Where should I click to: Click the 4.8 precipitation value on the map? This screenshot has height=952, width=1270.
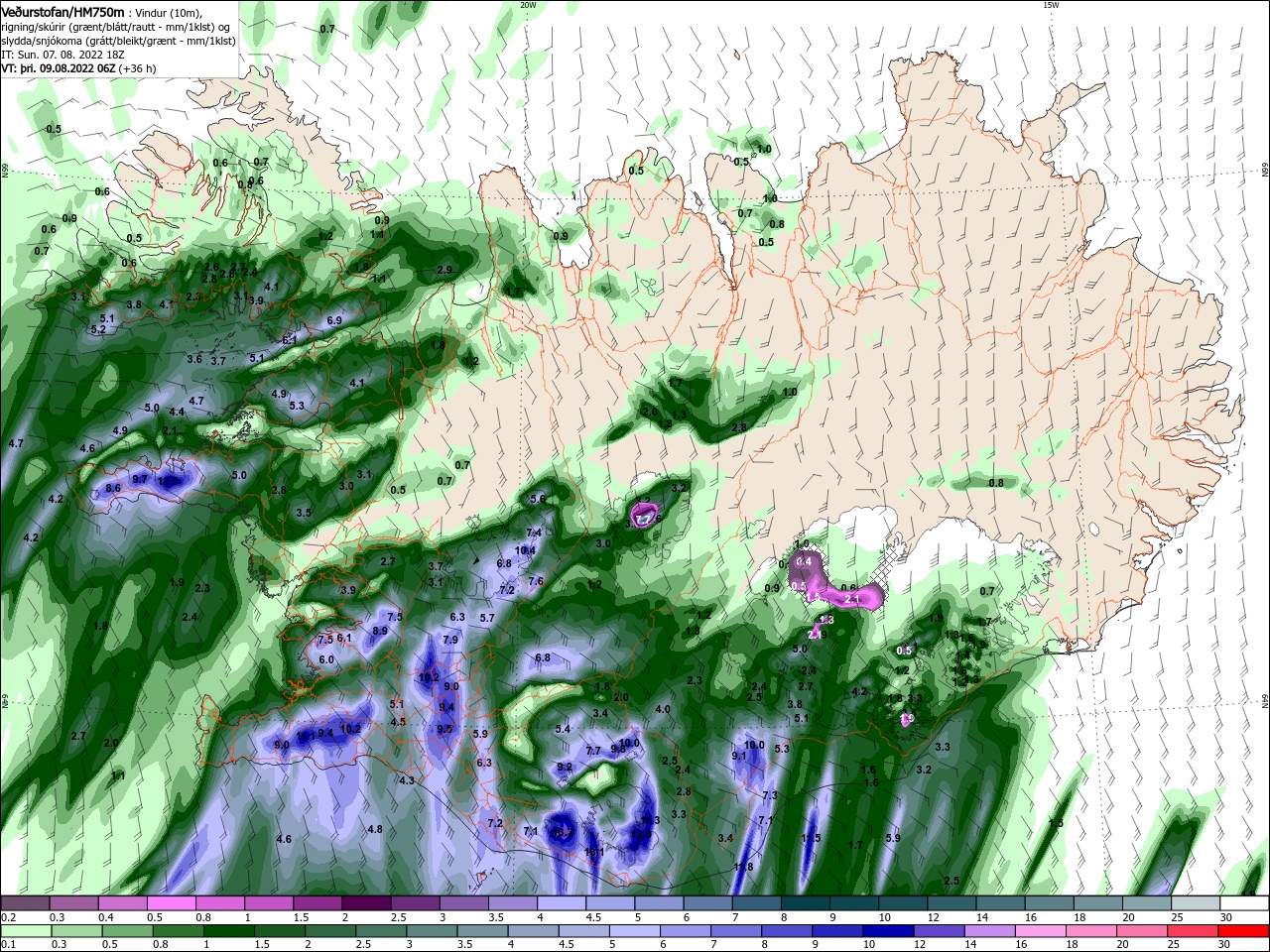pyautogui.click(x=375, y=829)
